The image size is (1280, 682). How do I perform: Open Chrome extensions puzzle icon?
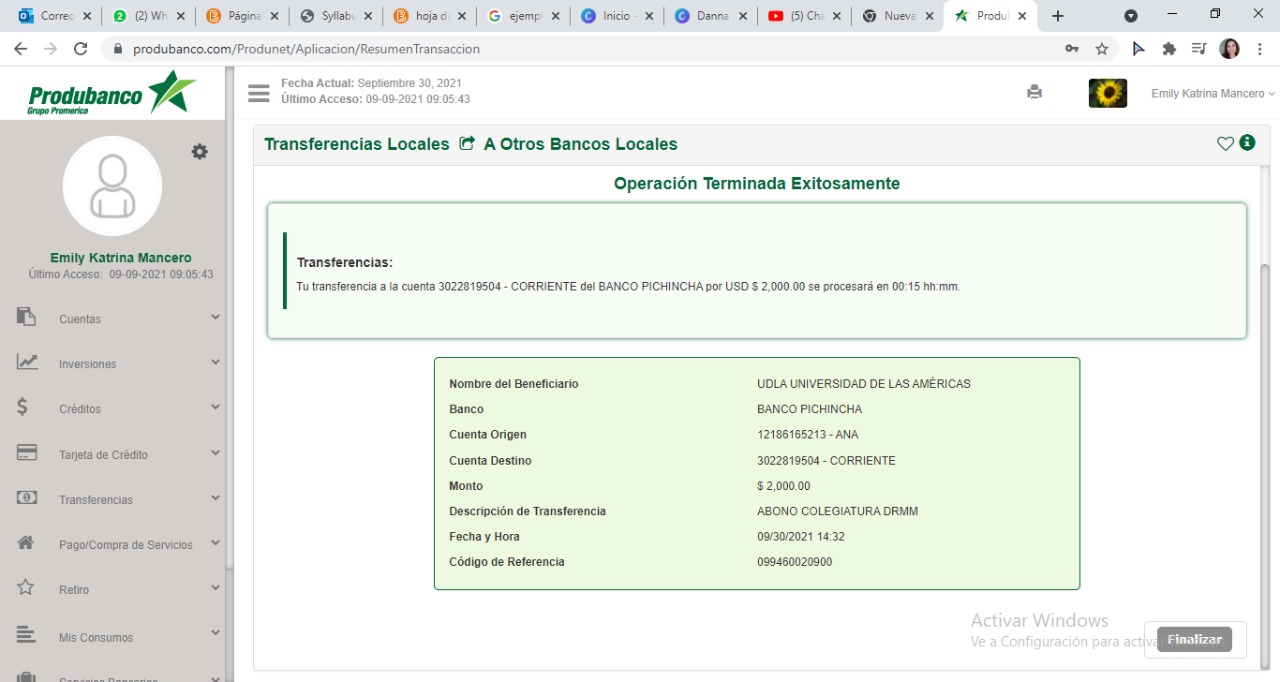[x=1169, y=49]
